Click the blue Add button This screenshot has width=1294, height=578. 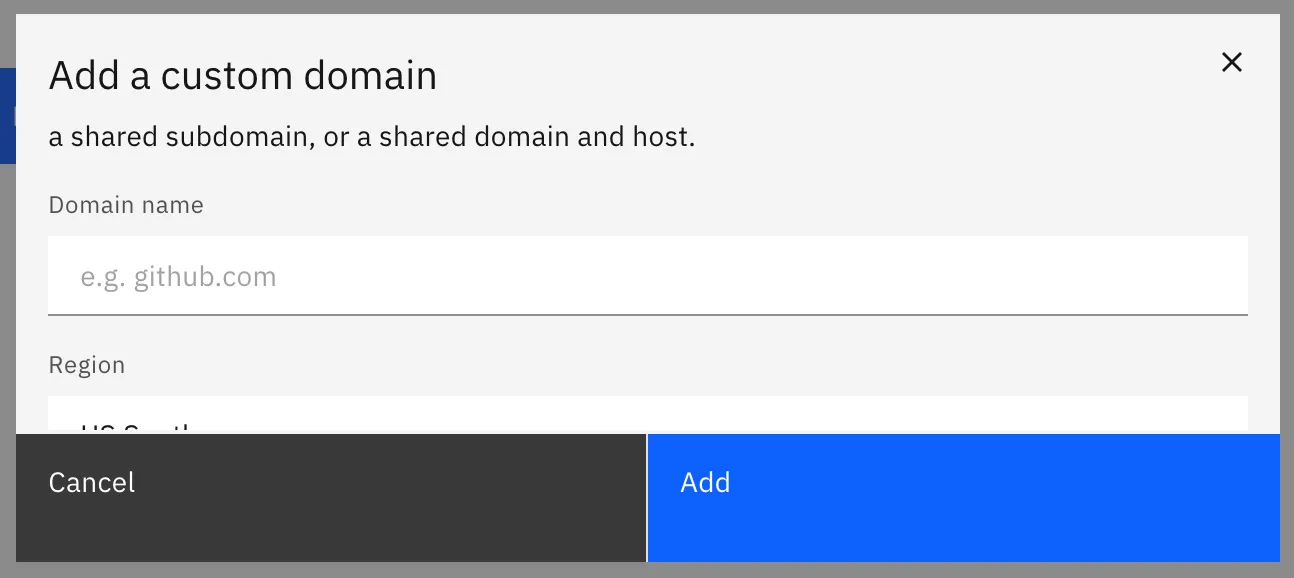[x=963, y=497]
